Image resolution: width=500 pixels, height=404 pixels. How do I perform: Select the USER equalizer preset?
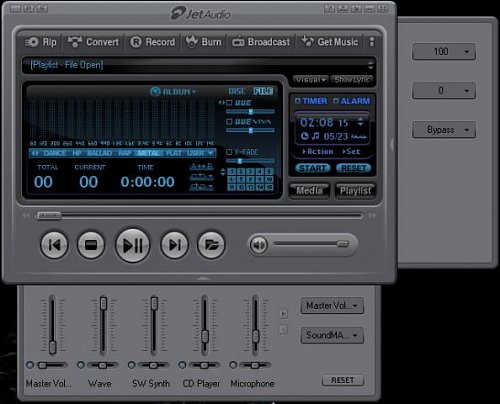coord(196,153)
